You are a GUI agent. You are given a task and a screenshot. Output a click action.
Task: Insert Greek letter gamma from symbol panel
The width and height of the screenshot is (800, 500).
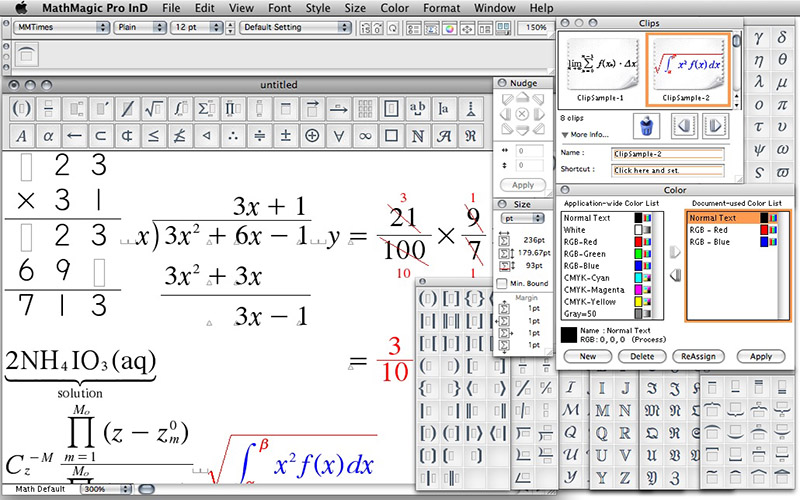(759, 37)
